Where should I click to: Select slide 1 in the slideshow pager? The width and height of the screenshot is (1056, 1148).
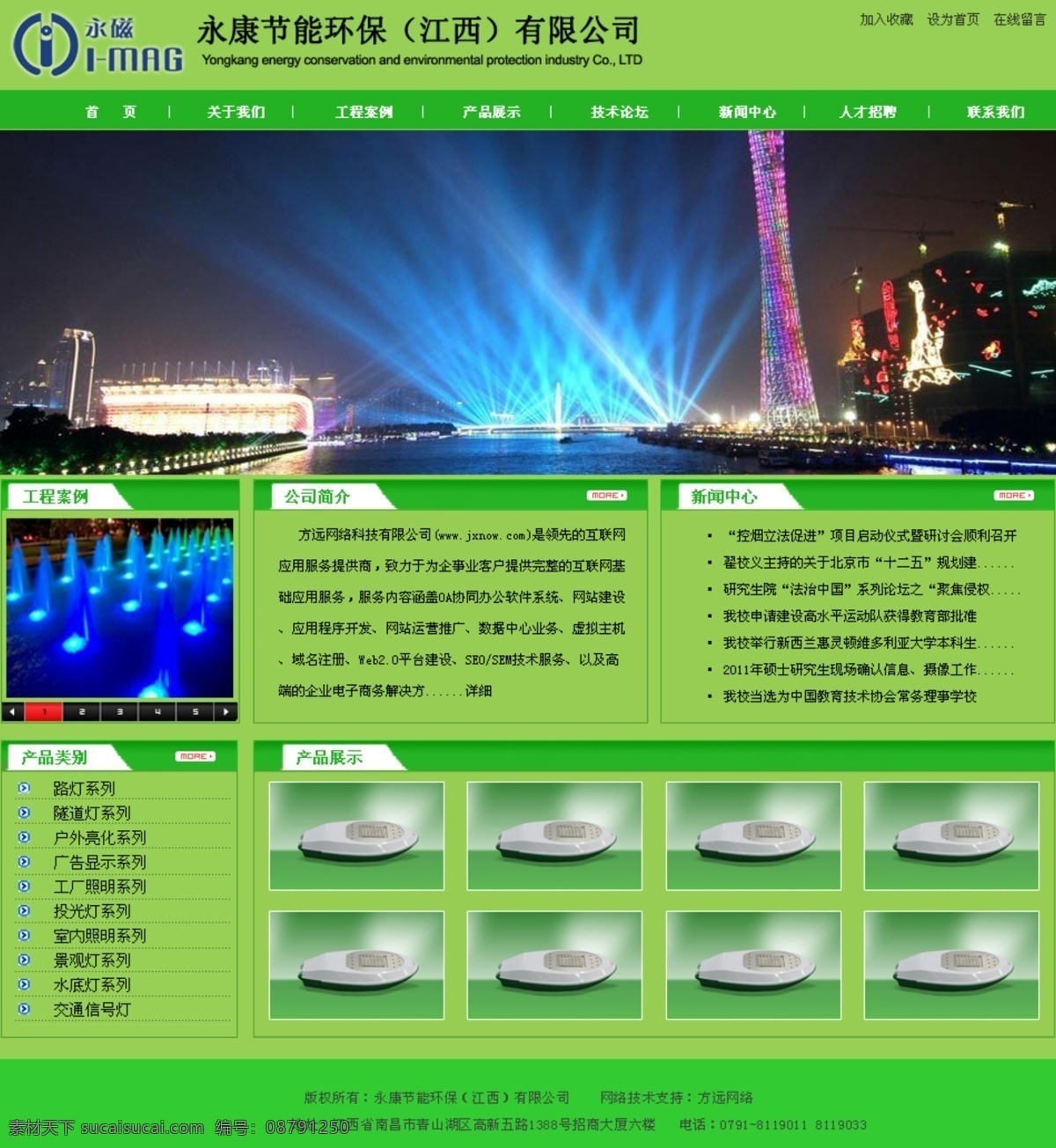(x=43, y=711)
